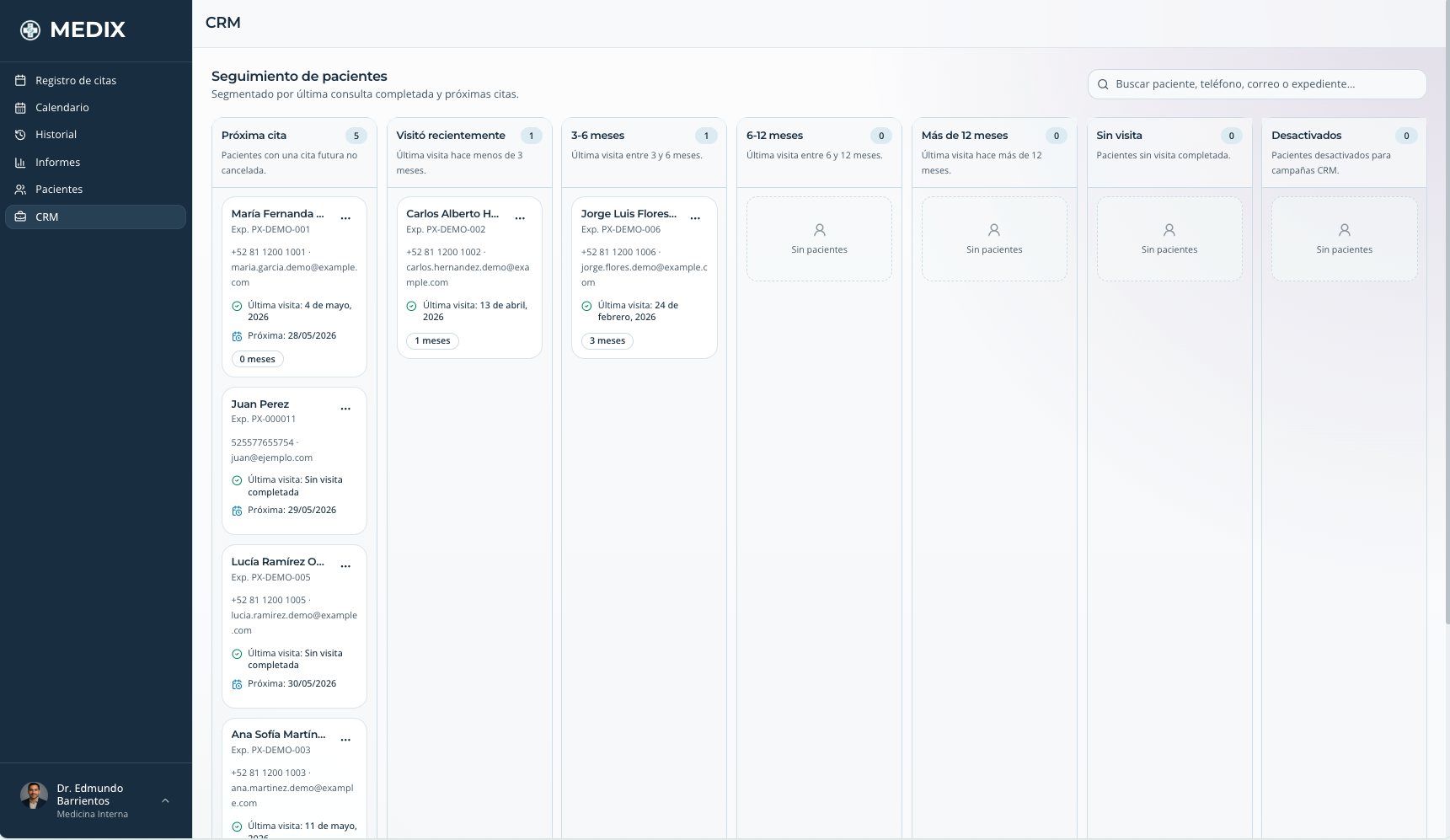
Task: Open options menu for Carlos Alberto card
Action: pos(521,218)
